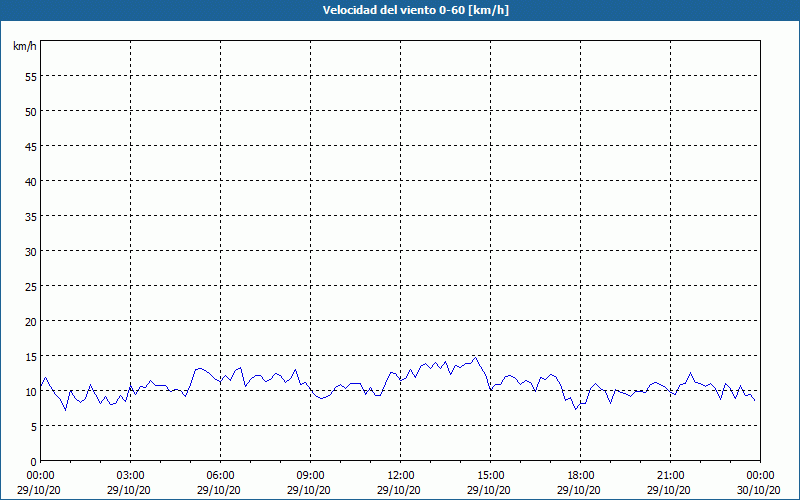Click the 21:00 time axis label
Viewport: 800px width, 500px height.
coord(670,475)
